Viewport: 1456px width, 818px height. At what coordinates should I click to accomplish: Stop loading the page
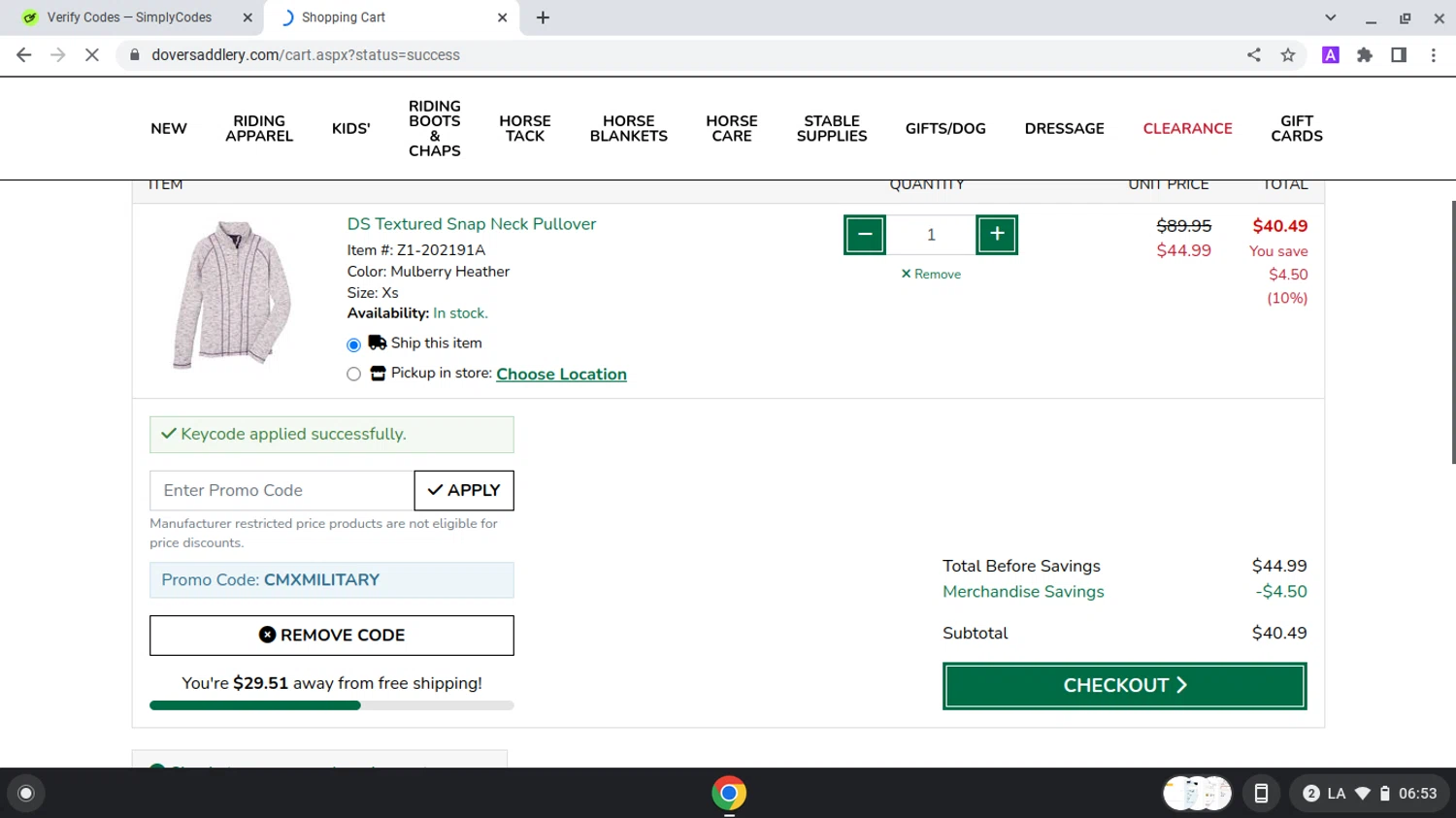coord(92,55)
